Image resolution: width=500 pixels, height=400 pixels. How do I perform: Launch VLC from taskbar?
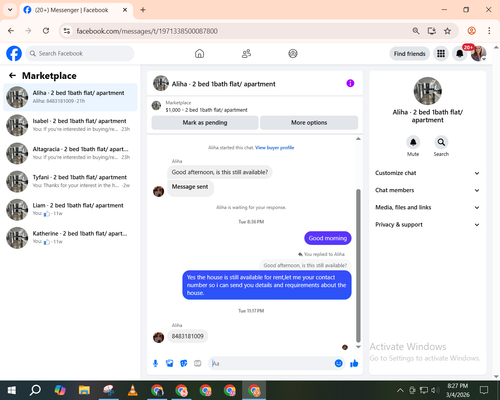pyautogui.click(x=133, y=390)
